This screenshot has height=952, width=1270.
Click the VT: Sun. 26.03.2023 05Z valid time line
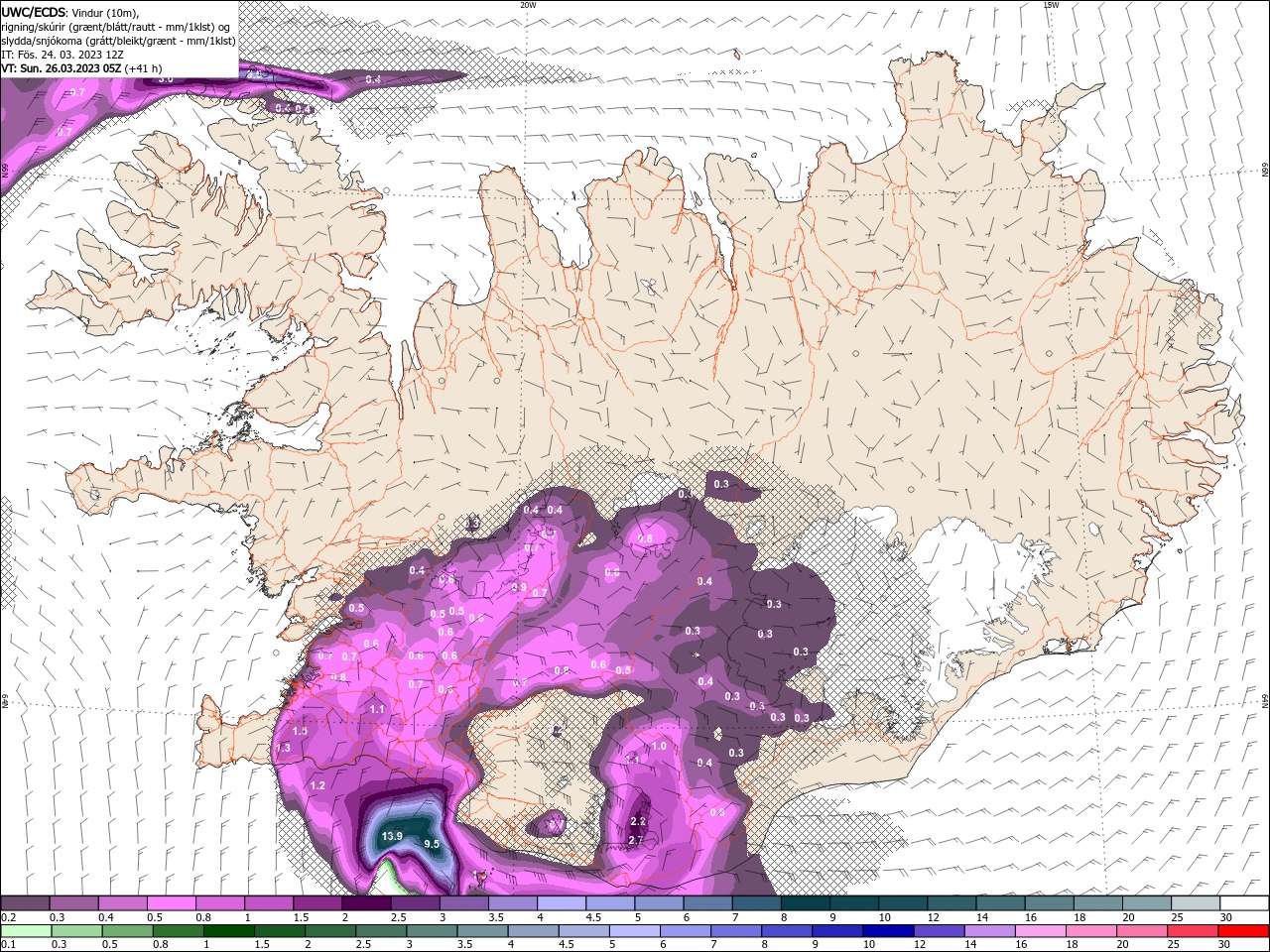(x=81, y=68)
